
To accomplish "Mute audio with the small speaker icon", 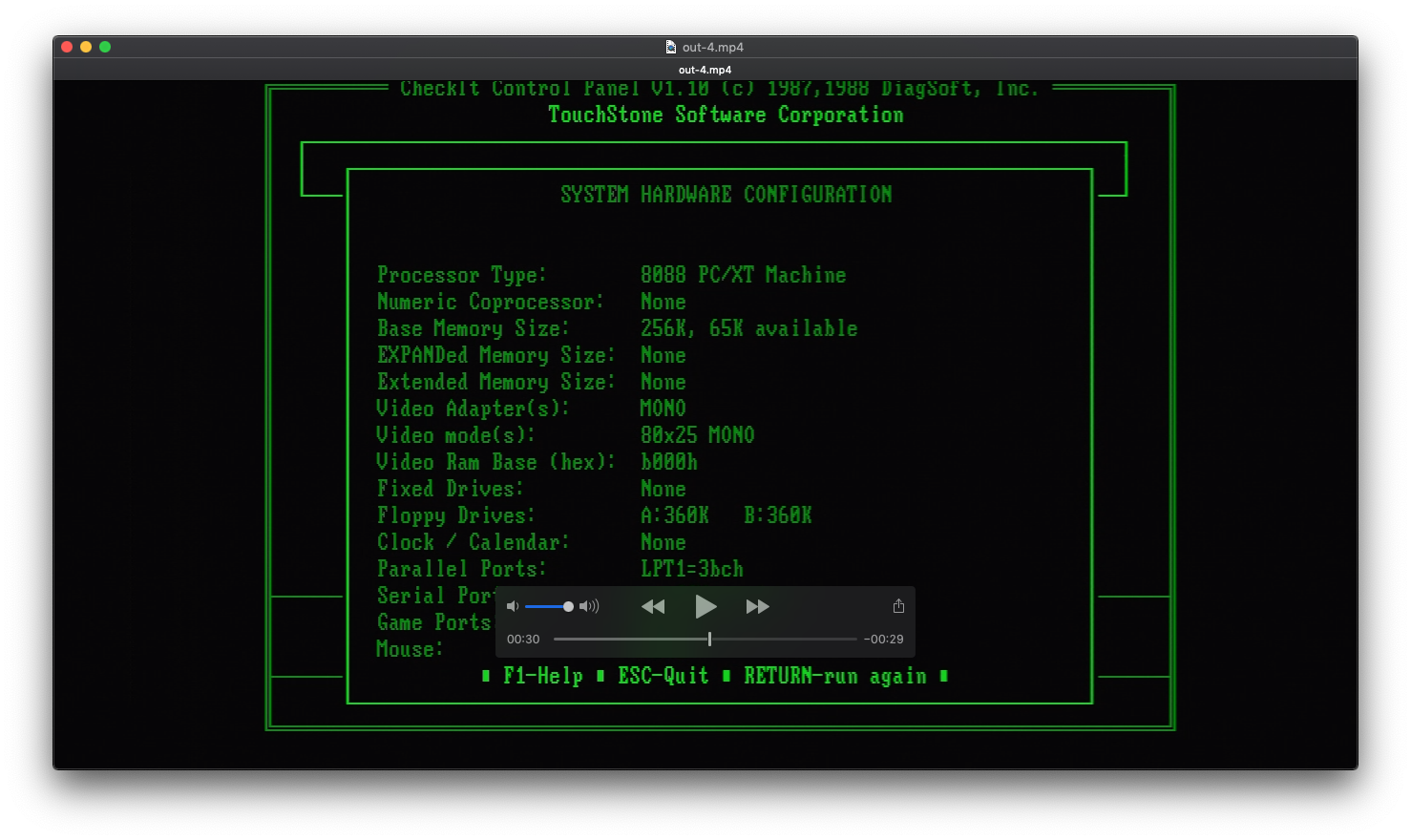I will point(513,606).
